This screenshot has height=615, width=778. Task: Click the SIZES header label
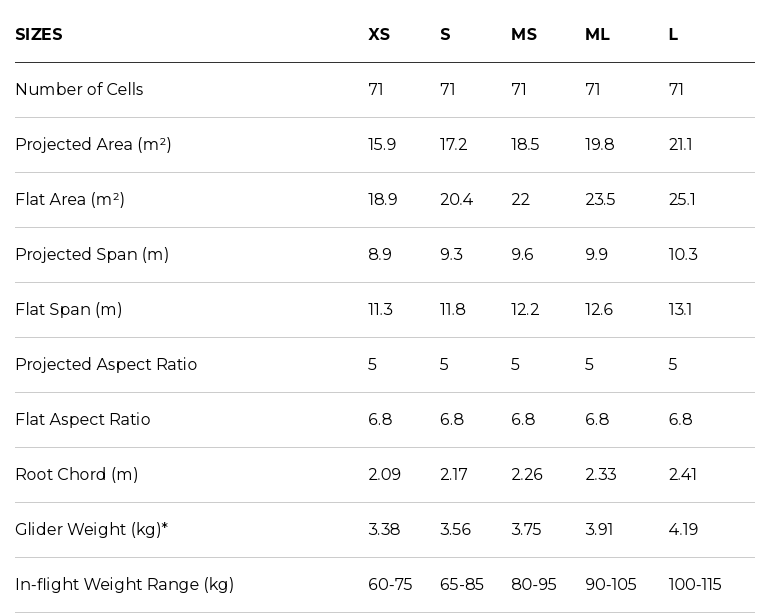point(39,34)
